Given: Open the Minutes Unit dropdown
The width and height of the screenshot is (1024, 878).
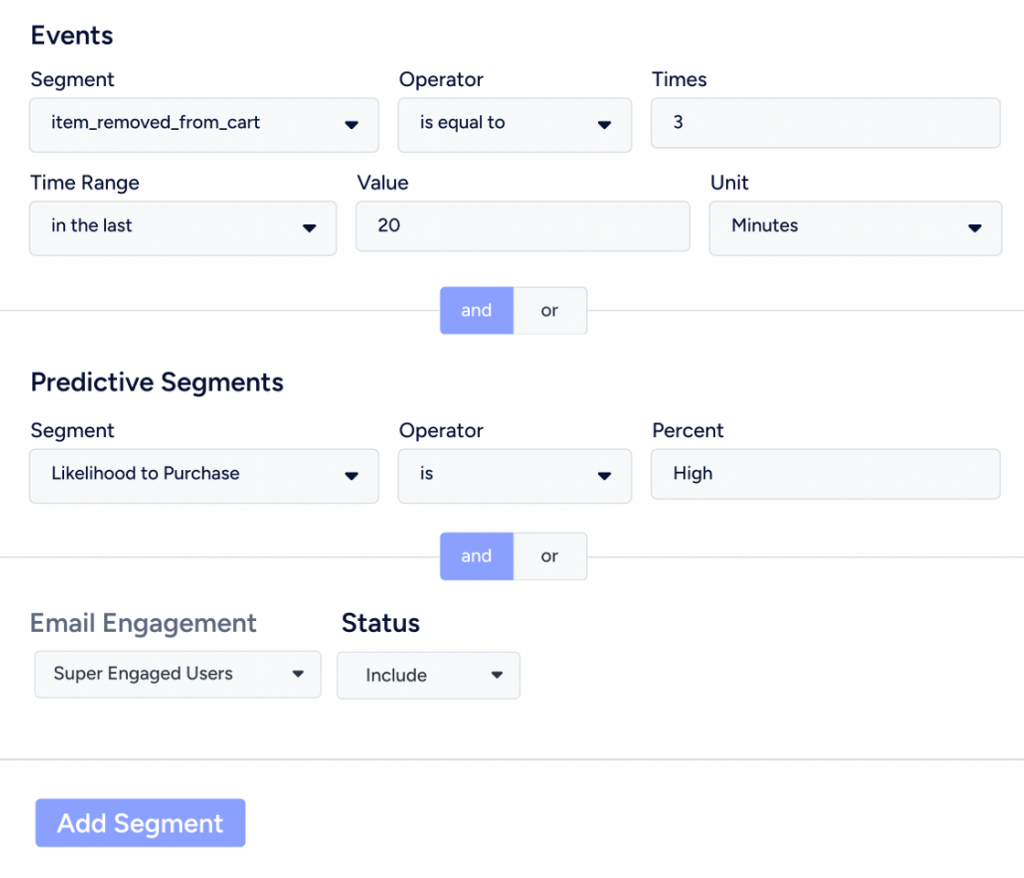Looking at the screenshot, I should 855,228.
